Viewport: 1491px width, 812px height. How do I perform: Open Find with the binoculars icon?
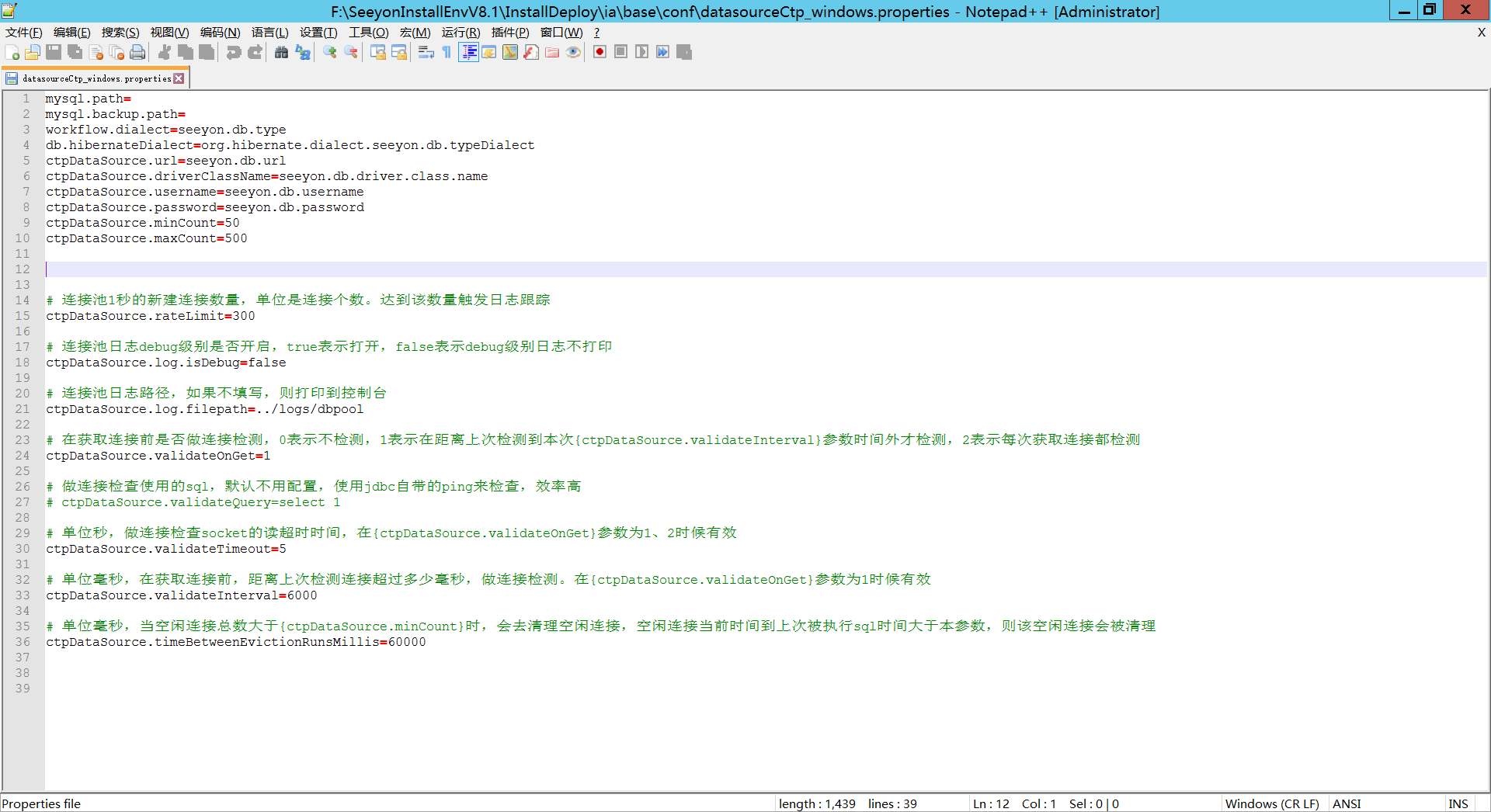[x=281, y=52]
